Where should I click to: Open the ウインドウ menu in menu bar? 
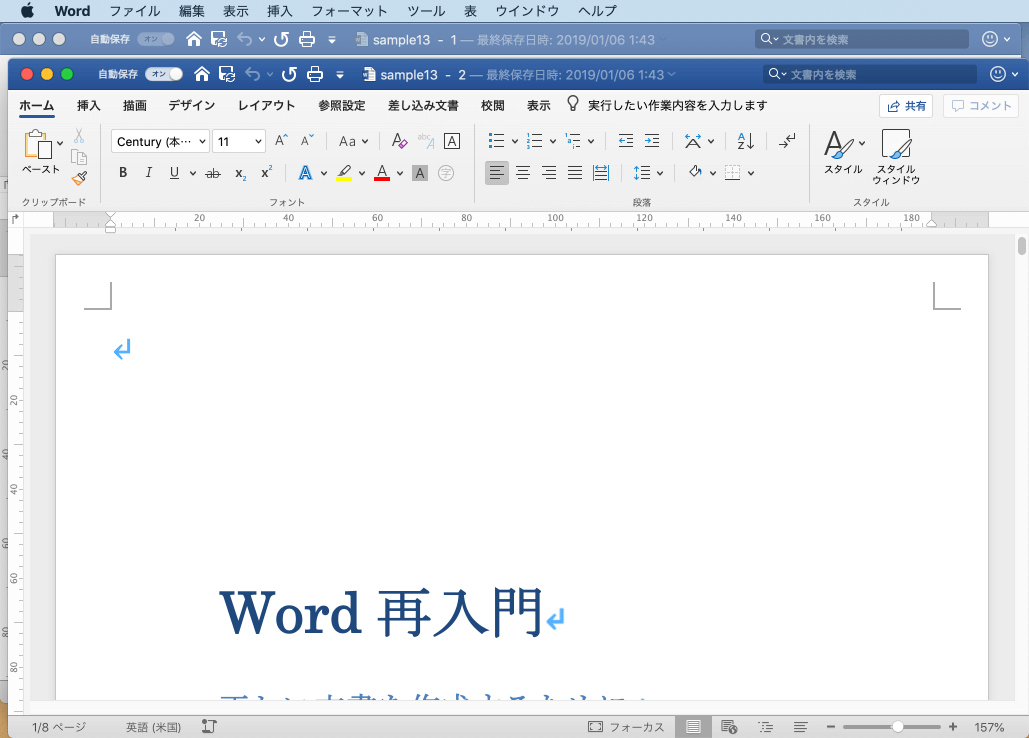tap(527, 11)
